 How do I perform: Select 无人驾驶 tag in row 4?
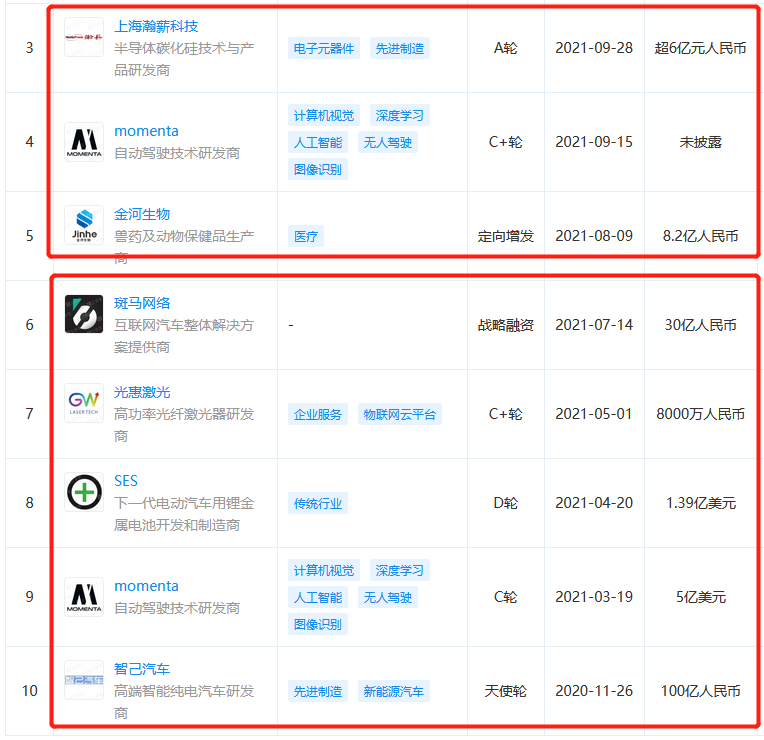(388, 142)
